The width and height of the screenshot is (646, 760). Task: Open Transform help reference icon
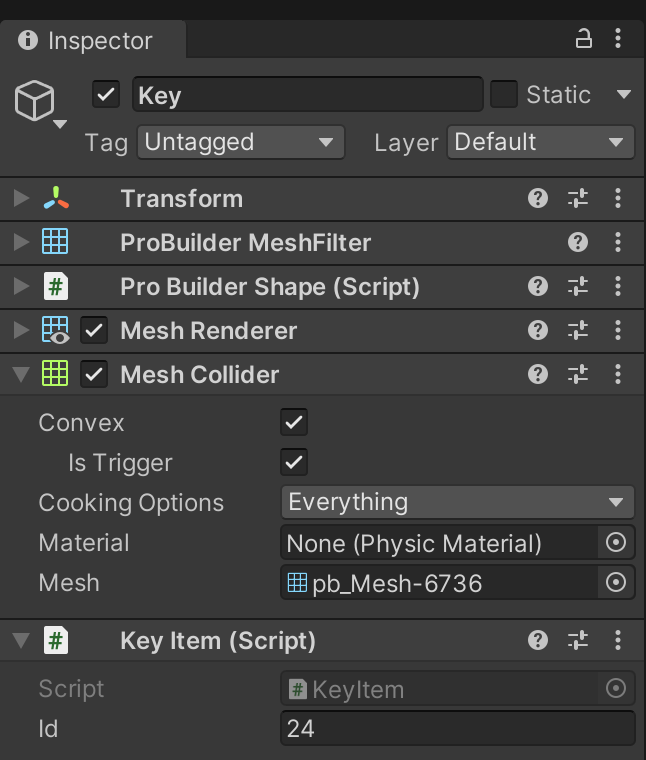[x=538, y=198]
